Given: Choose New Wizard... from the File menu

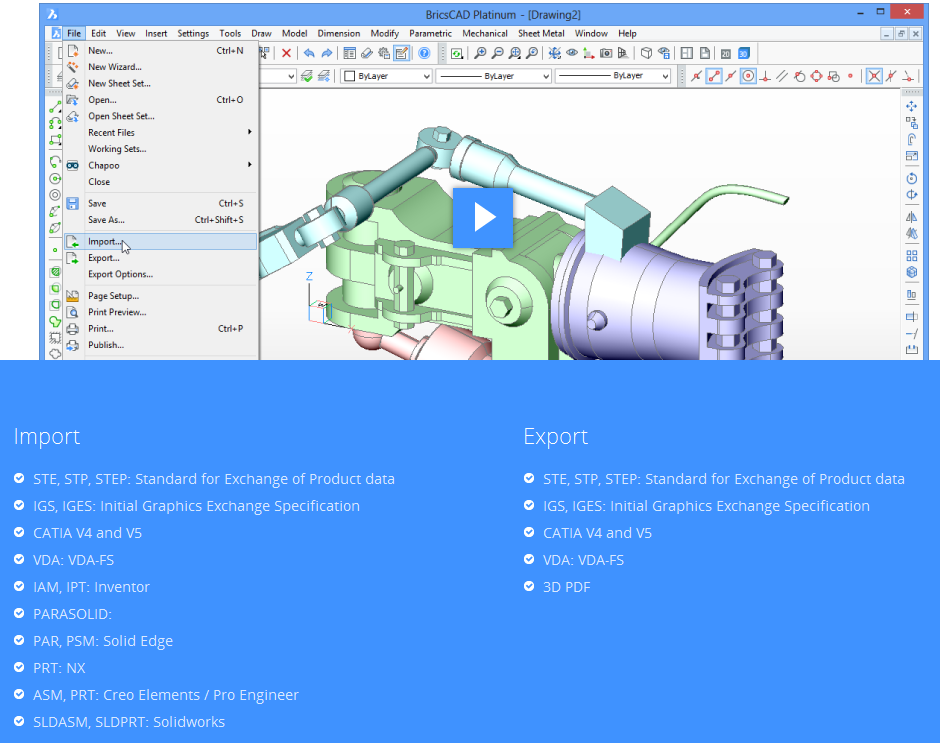Looking at the screenshot, I should click(162, 67).
